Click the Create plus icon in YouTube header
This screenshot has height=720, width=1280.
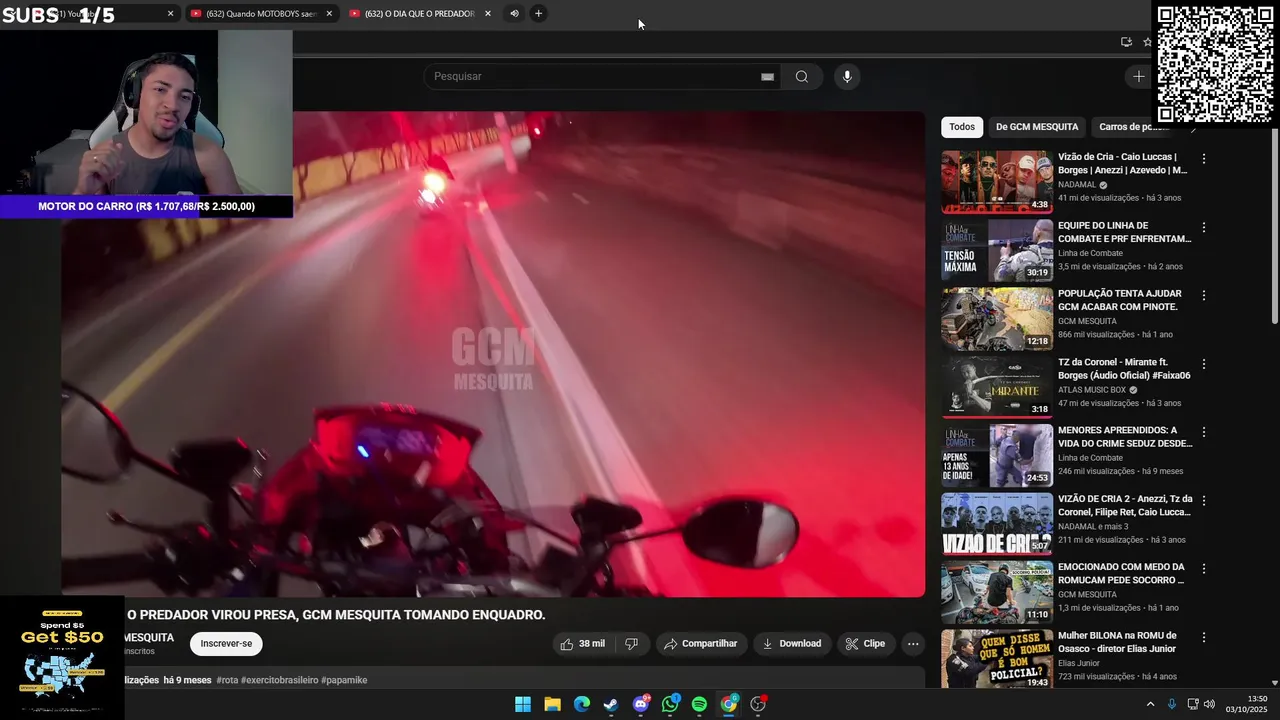pyautogui.click(x=1138, y=77)
